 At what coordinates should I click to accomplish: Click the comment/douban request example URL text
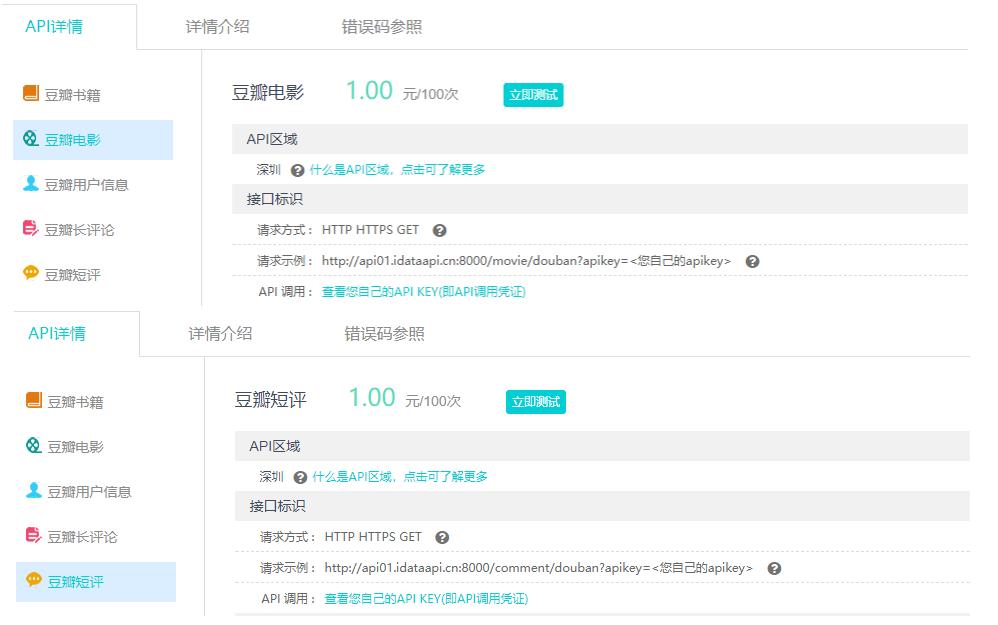coord(538,568)
